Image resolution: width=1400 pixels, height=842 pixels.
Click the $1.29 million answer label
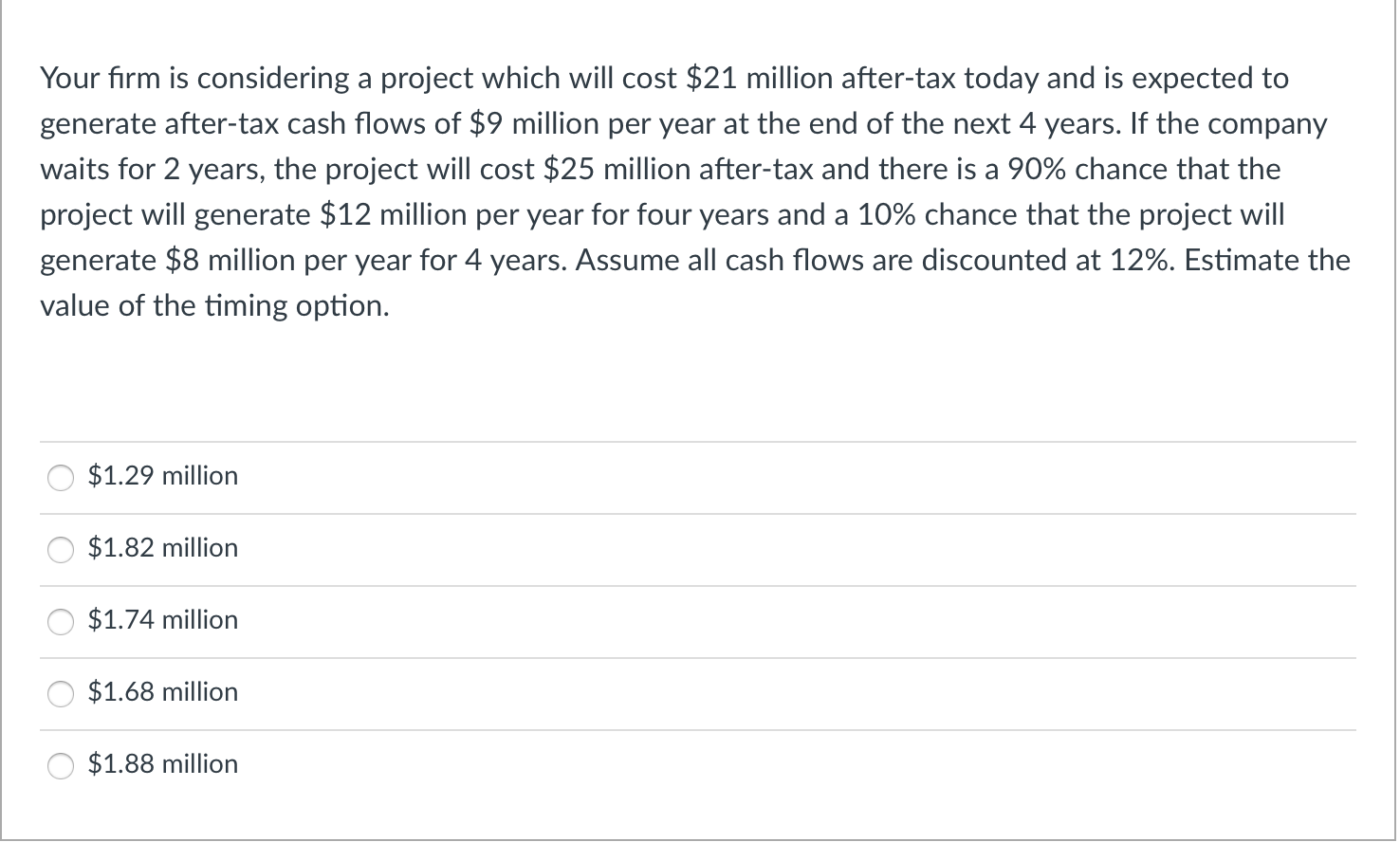click(162, 476)
